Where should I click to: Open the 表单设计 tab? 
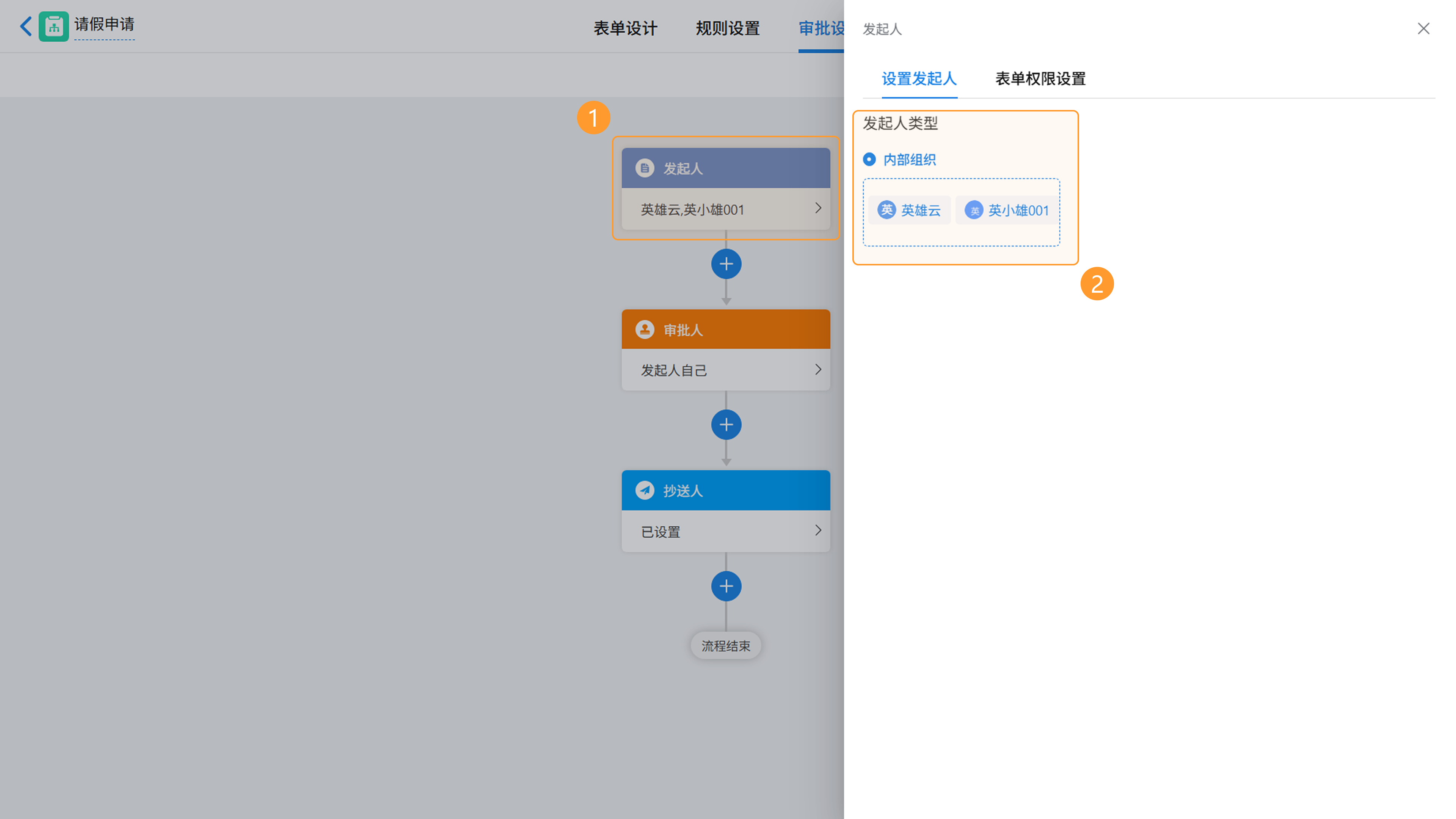(x=625, y=28)
